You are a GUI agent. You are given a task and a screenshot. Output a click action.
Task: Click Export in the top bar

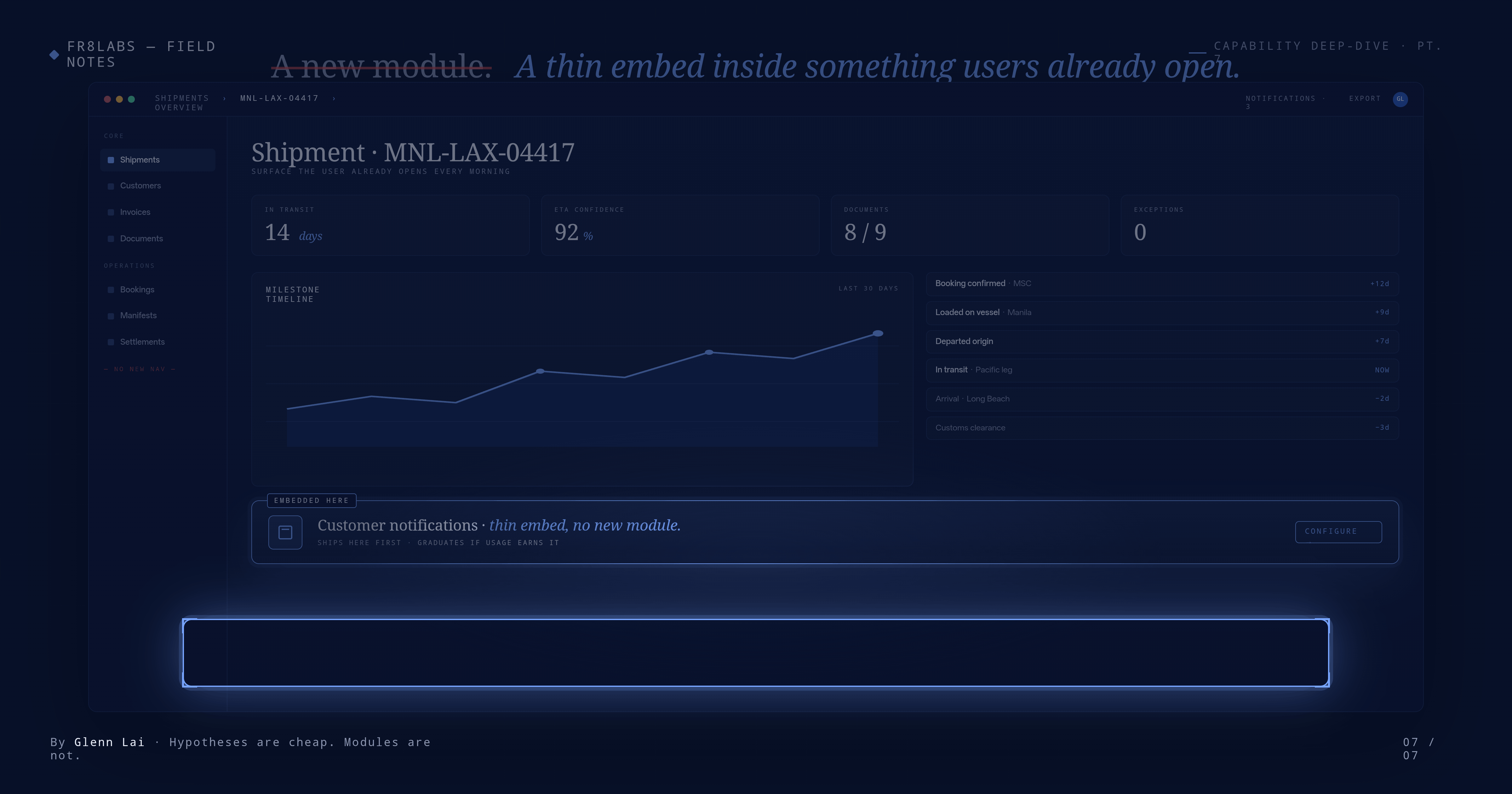(x=1365, y=99)
